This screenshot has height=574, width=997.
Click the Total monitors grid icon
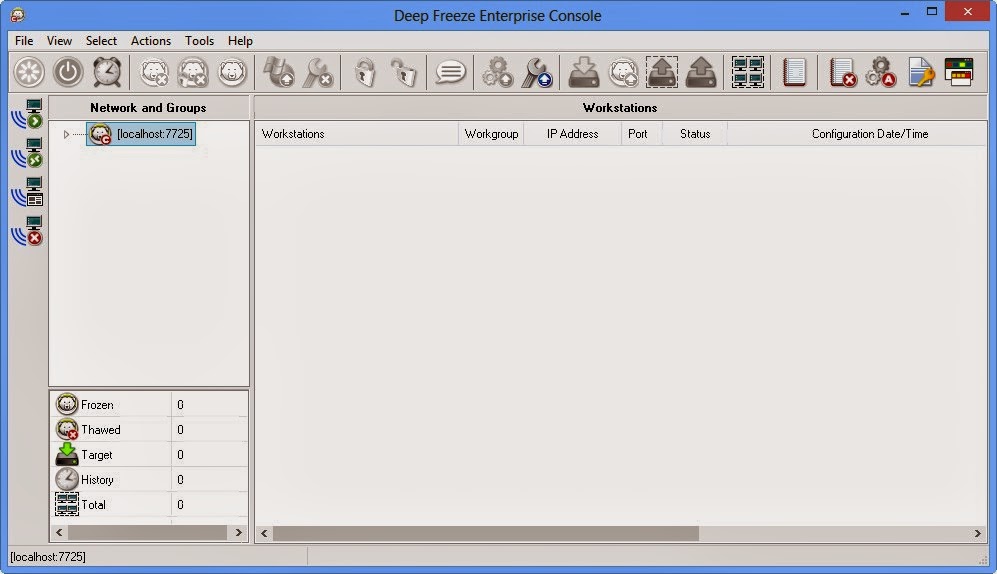tap(66, 504)
